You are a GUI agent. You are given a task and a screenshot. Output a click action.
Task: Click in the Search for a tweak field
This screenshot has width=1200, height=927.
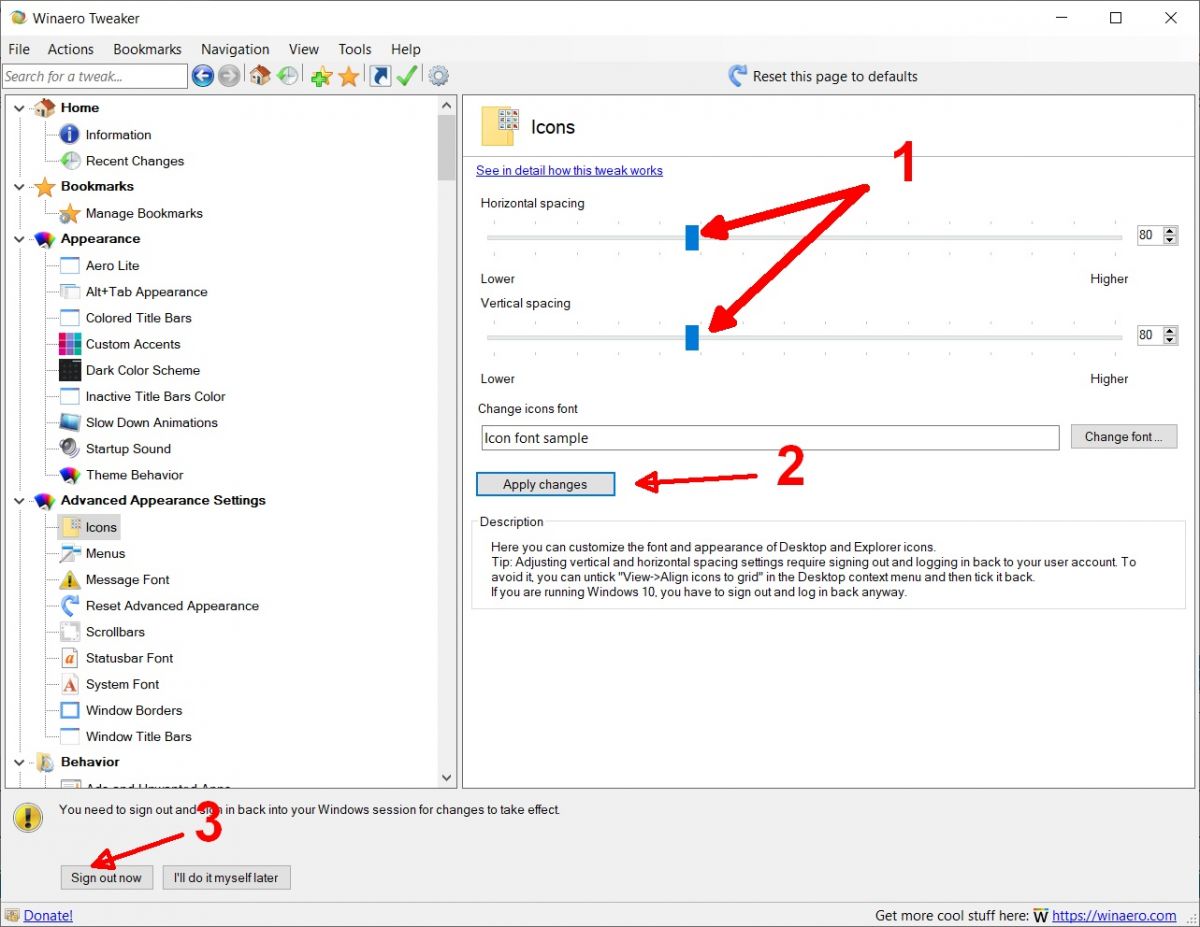click(94, 76)
